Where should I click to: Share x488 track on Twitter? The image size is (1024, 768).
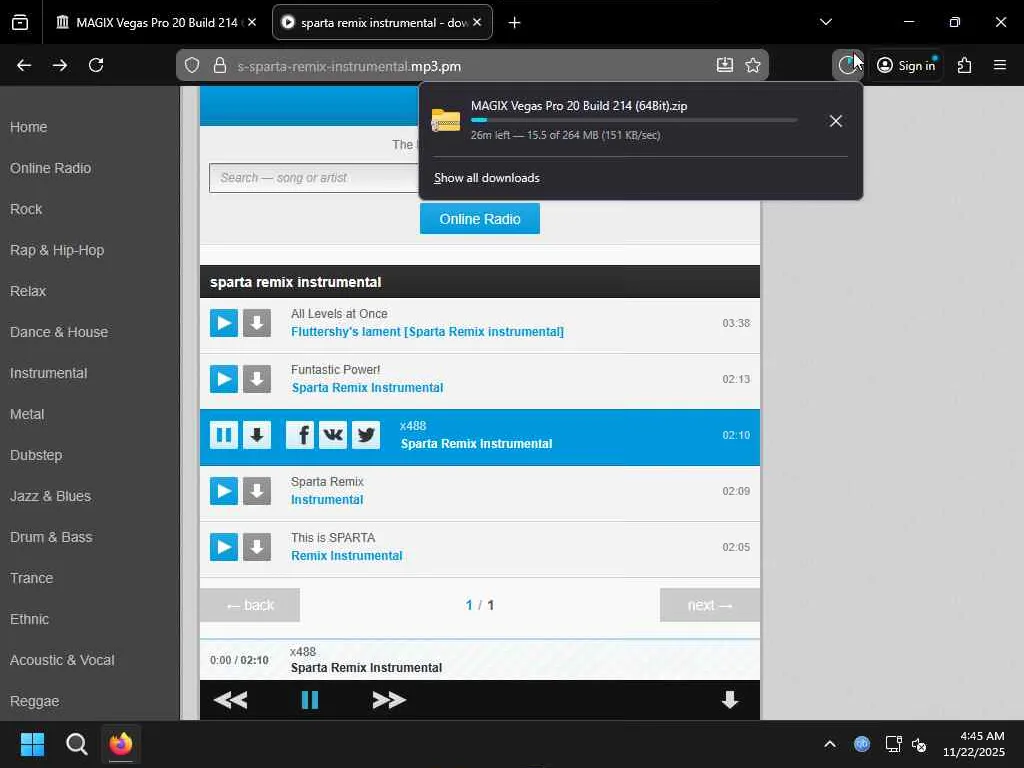366,435
